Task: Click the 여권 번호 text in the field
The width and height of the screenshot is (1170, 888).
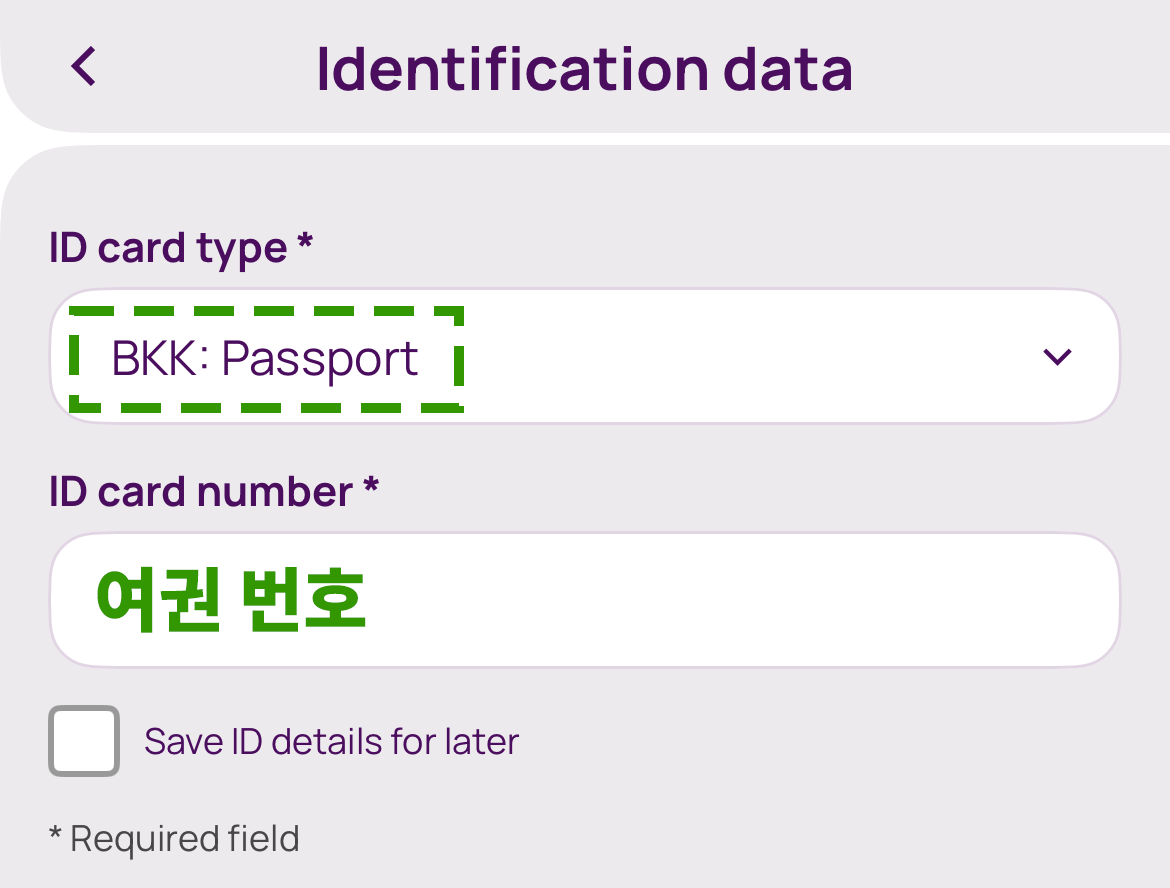Action: (230, 600)
